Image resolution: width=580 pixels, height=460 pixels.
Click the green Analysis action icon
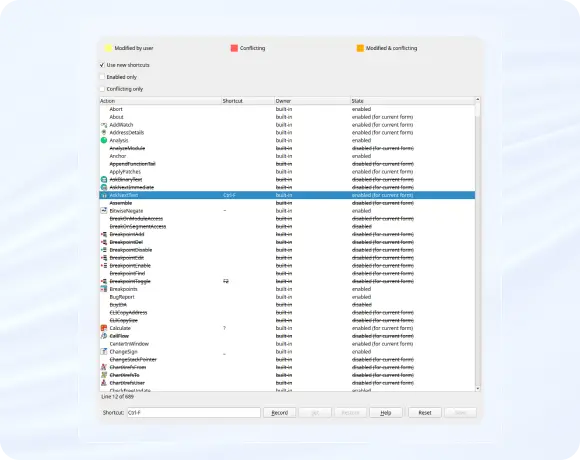coord(104,140)
